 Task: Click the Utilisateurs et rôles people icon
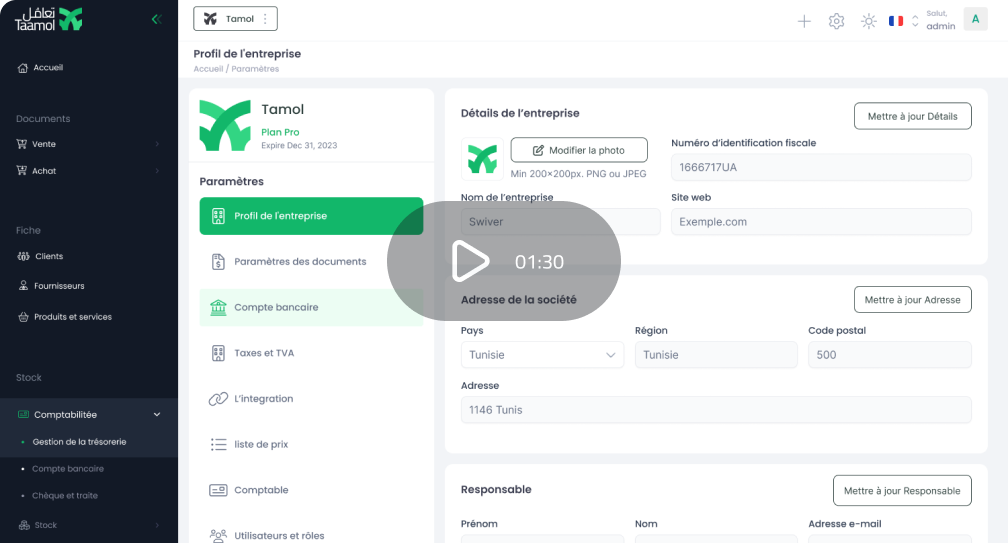tap(219, 535)
